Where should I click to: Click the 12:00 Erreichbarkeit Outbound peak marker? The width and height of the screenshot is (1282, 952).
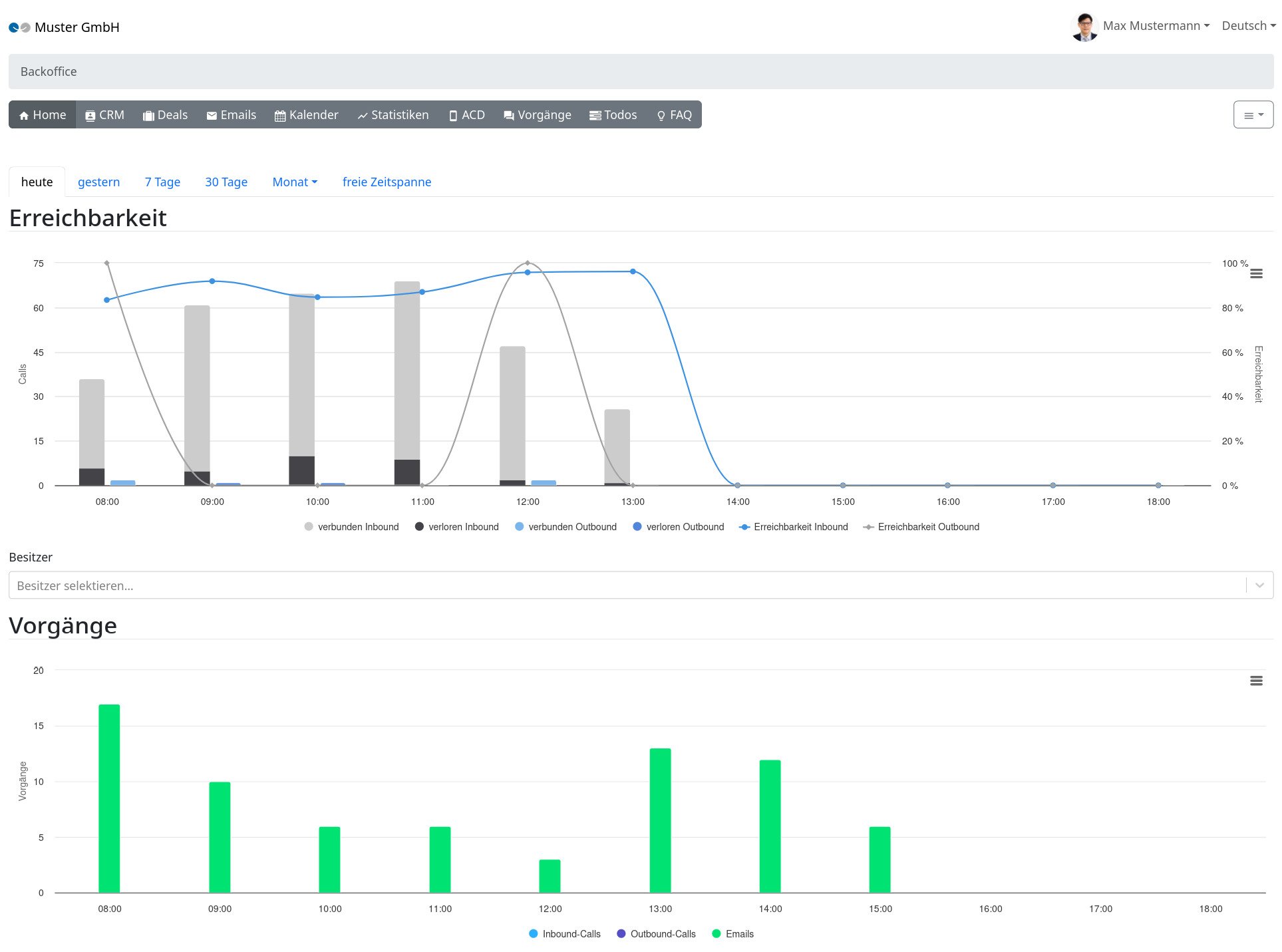[528, 263]
